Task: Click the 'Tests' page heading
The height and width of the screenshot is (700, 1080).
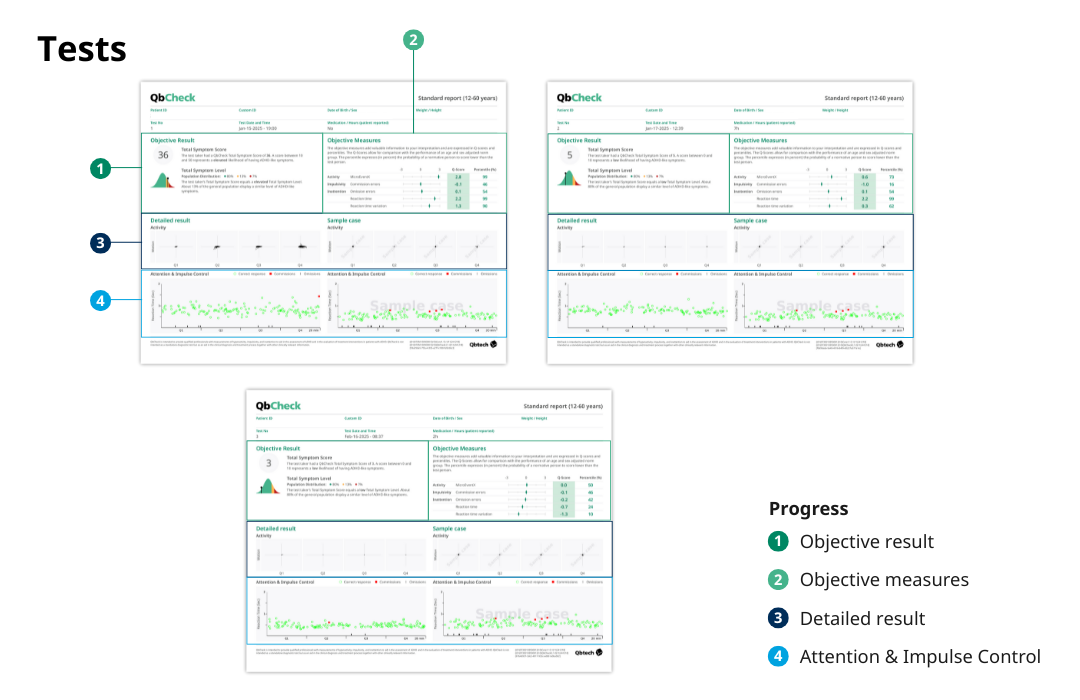Action: (82, 48)
